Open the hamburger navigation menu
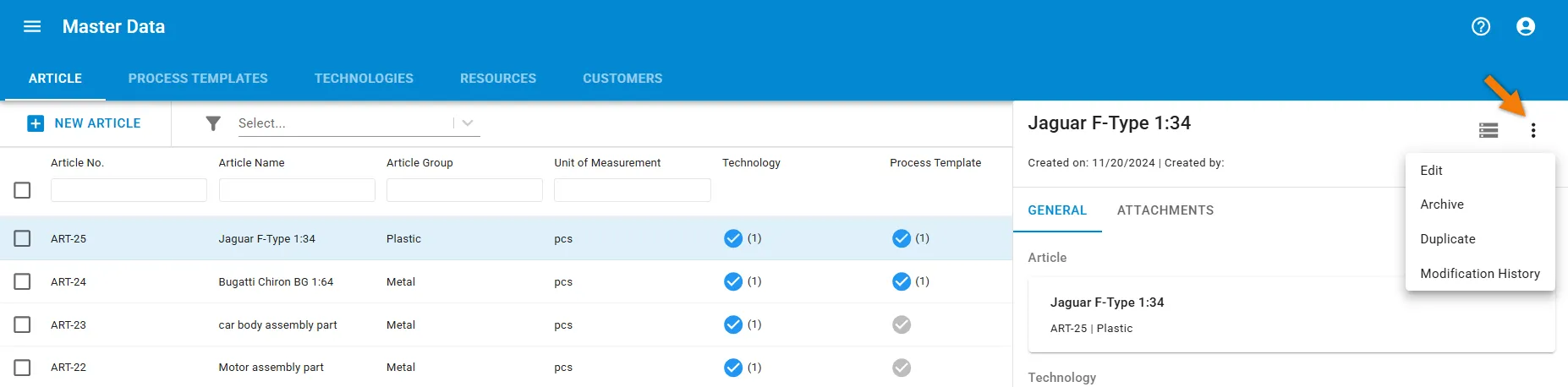This screenshot has height=387, width=1568. 32,26
